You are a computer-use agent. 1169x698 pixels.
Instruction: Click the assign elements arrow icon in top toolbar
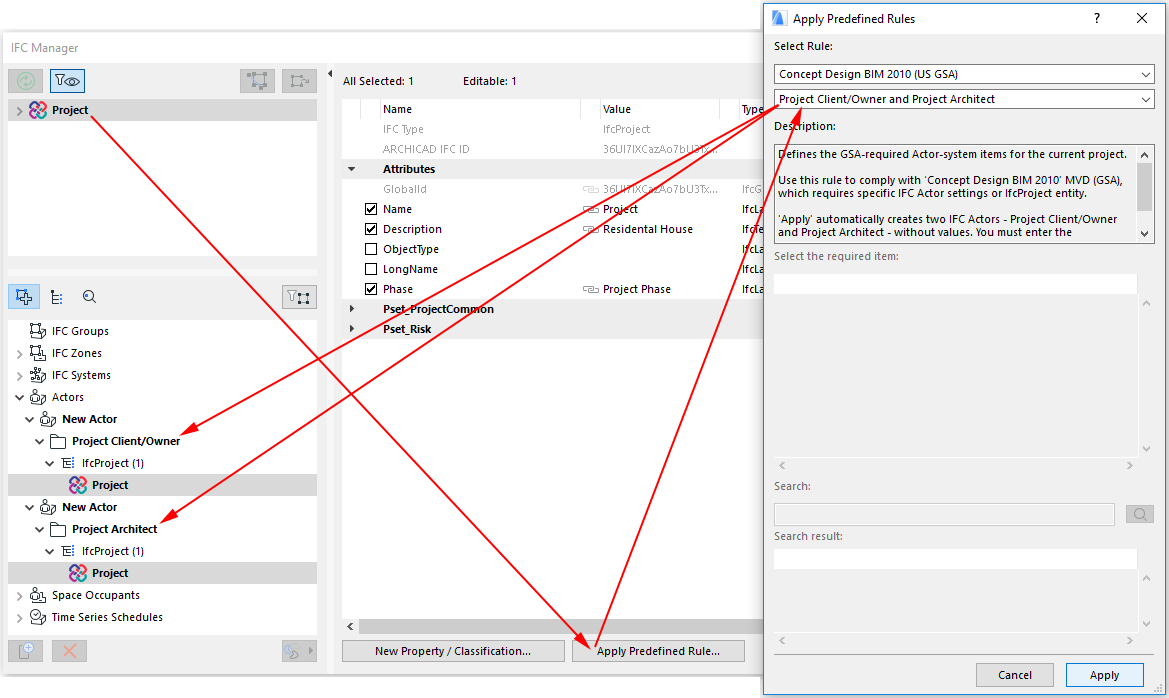[300, 81]
